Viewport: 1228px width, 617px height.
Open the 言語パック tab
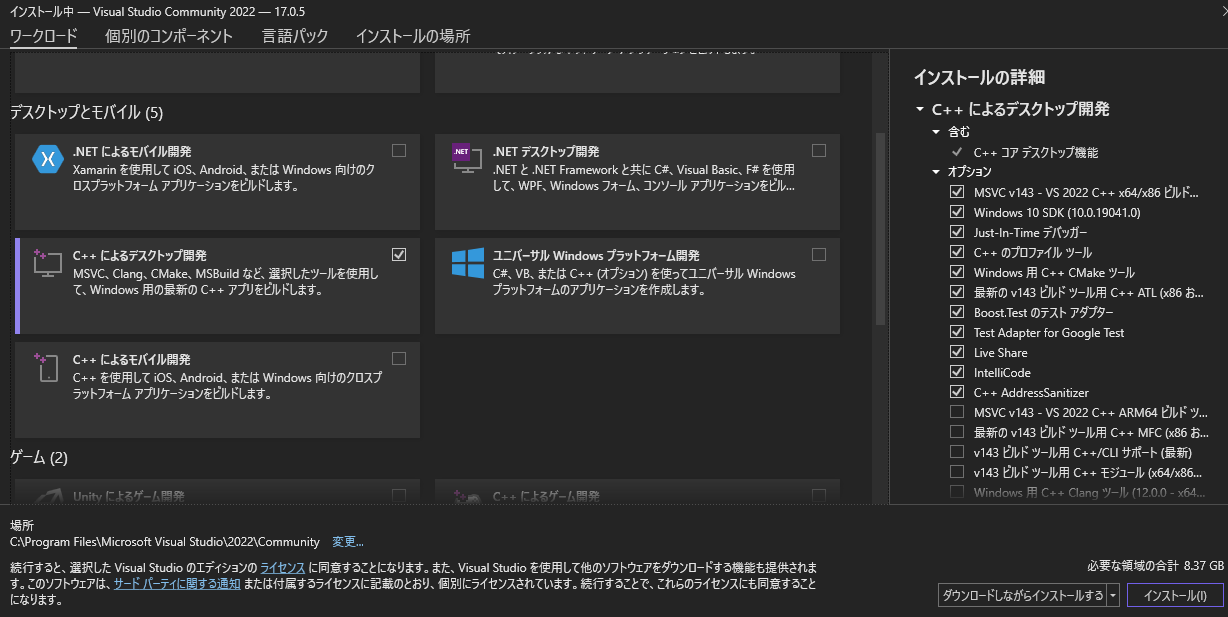tap(294, 36)
